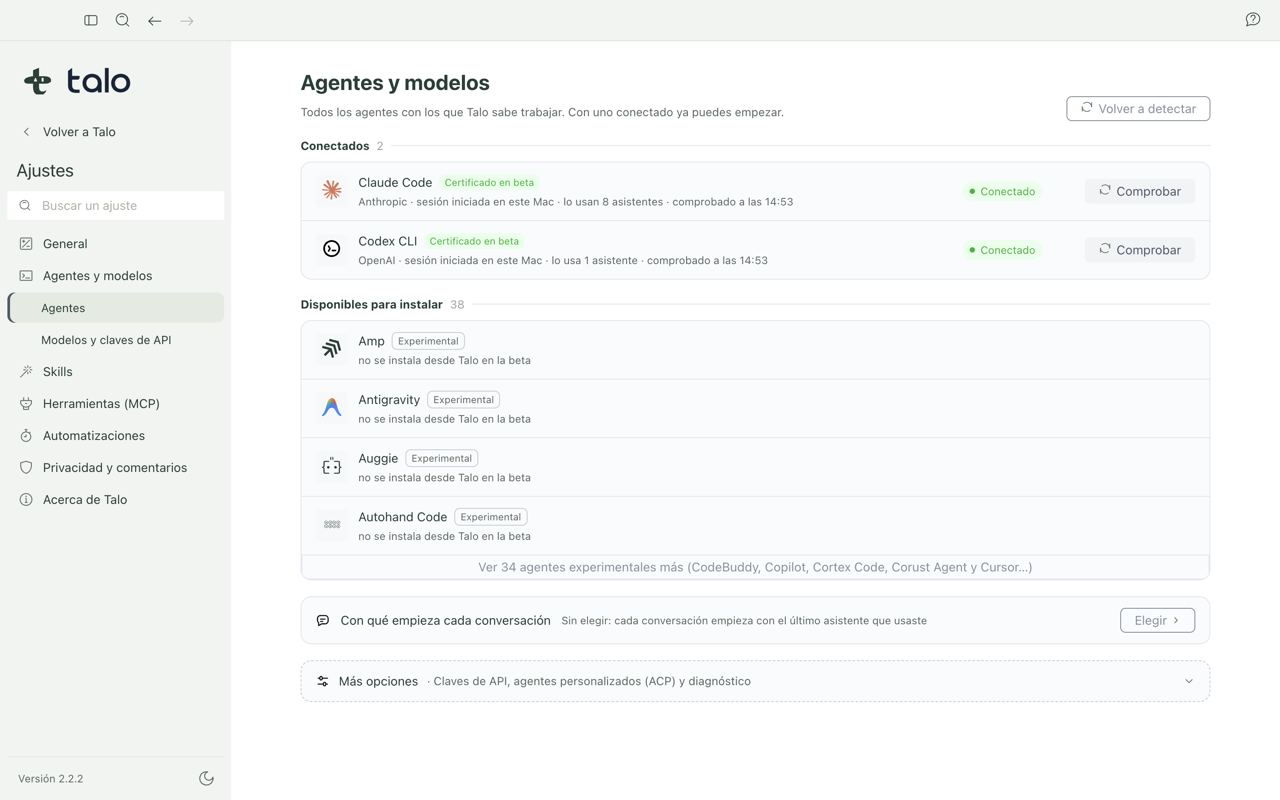Open Modelos y claves de API

click(x=116, y=340)
